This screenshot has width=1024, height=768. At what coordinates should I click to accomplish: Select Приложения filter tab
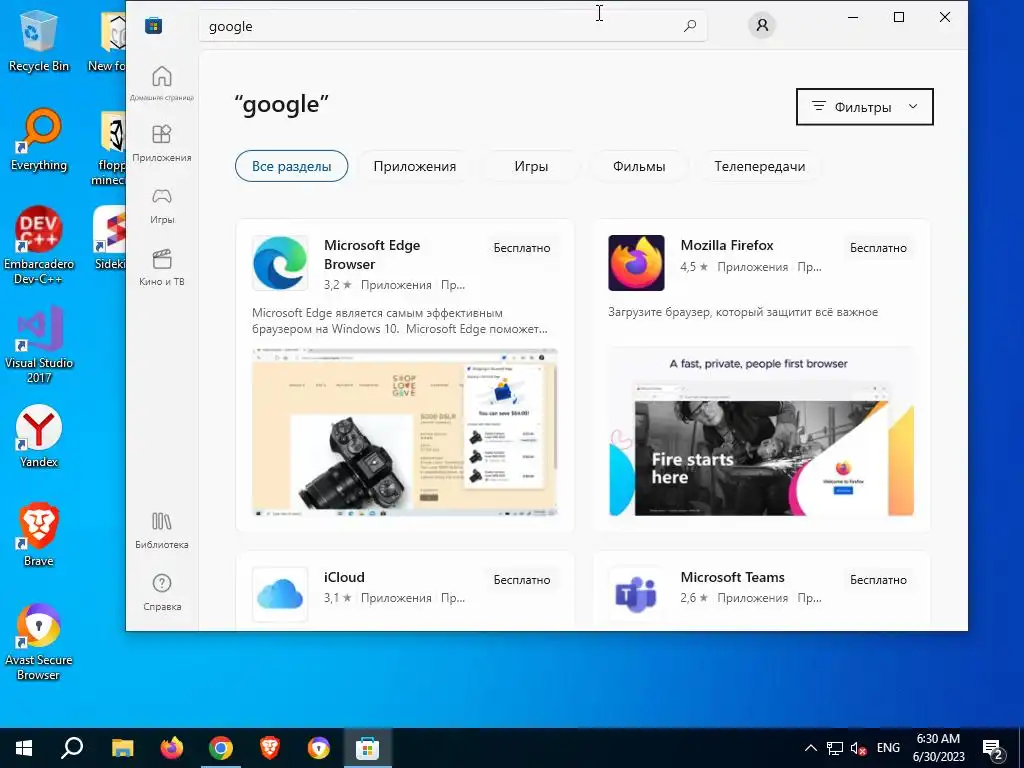pos(415,166)
